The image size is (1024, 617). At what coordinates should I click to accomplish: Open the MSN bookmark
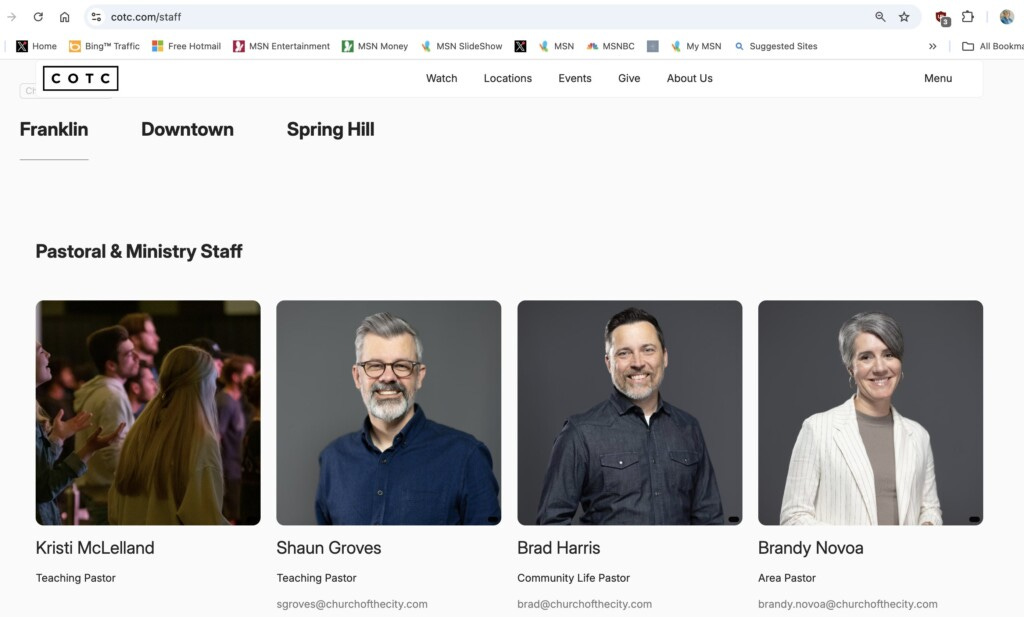click(556, 46)
